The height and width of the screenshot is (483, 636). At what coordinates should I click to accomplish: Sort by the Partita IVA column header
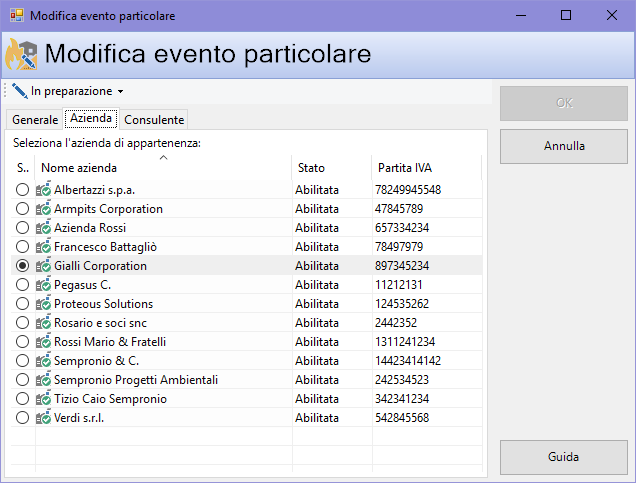pos(427,167)
